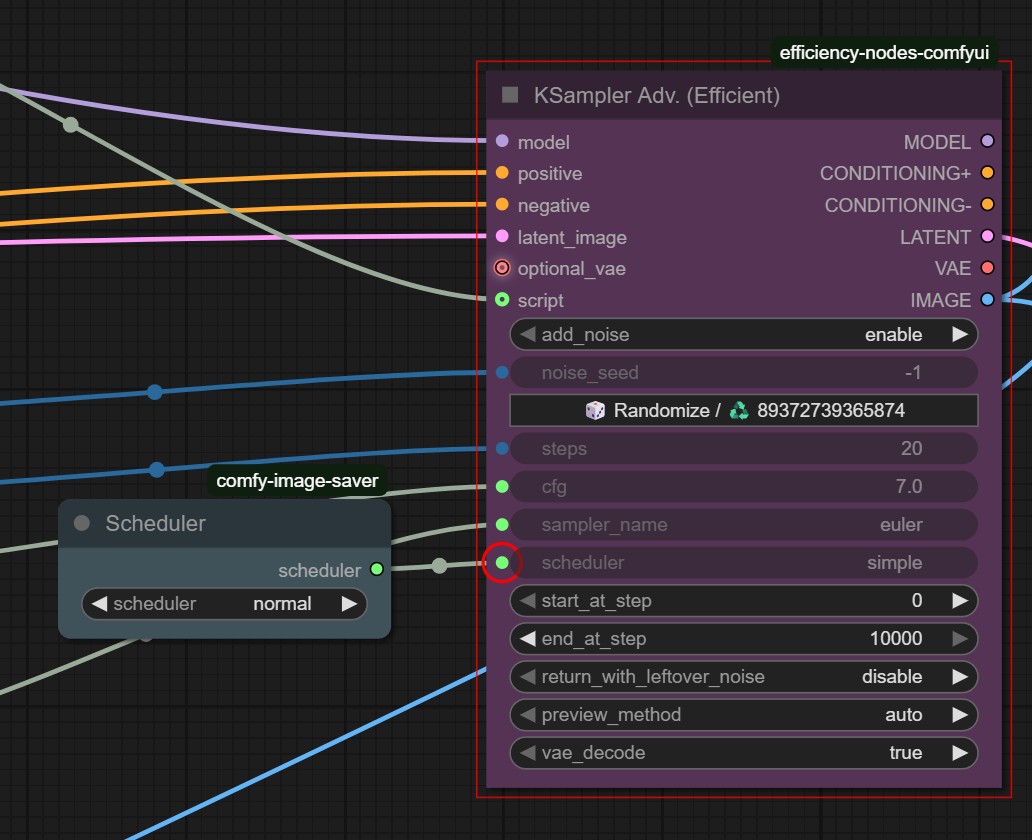Click reroute dot on noise_seed wire
This screenshot has width=1032, height=840.
point(155,392)
